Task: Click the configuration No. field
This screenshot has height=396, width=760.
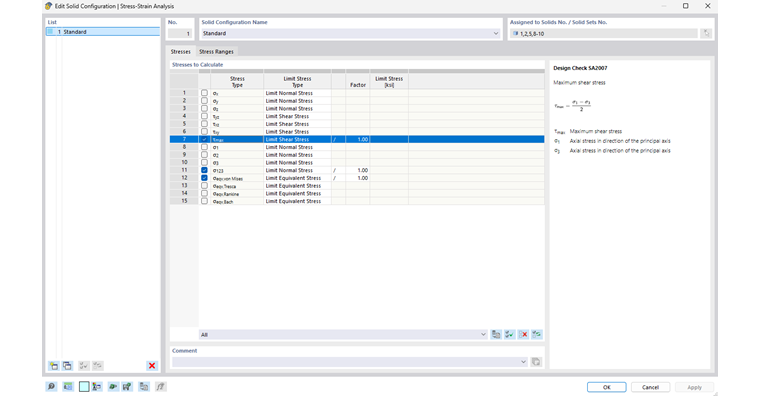Action: [x=180, y=33]
